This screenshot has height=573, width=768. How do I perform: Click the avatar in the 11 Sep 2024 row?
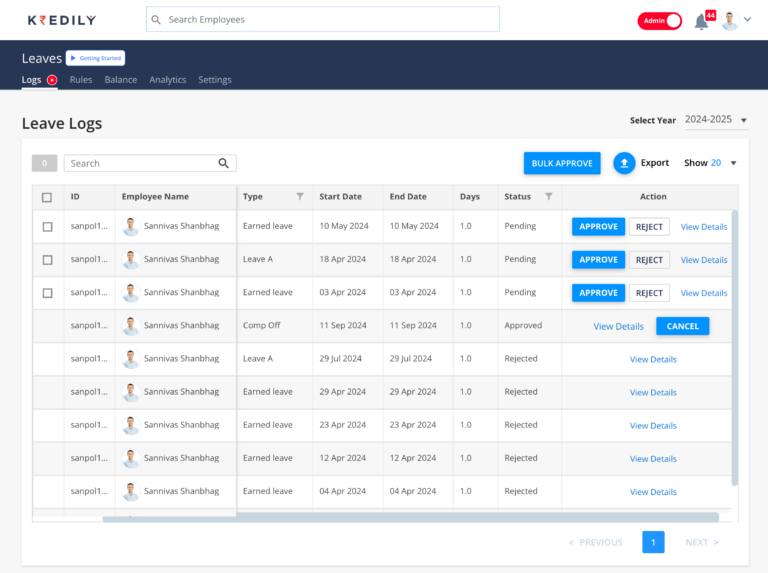pyautogui.click(x=131, y=326)
